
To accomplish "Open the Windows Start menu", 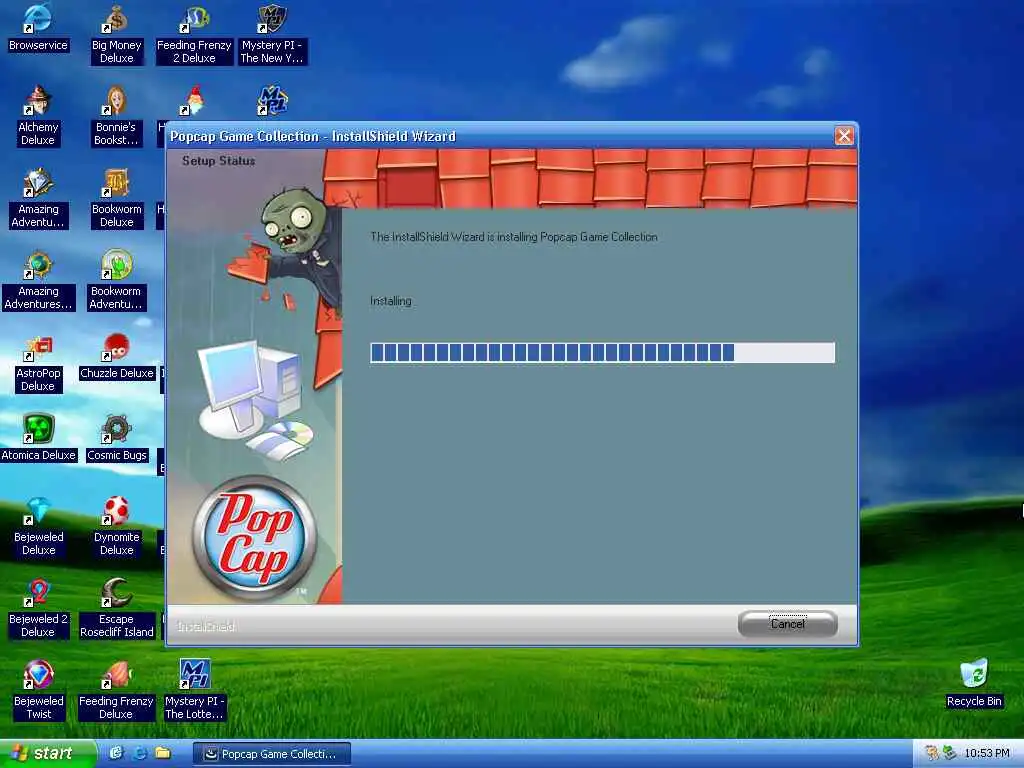I will pyautogui.click(x=47, y=754).
